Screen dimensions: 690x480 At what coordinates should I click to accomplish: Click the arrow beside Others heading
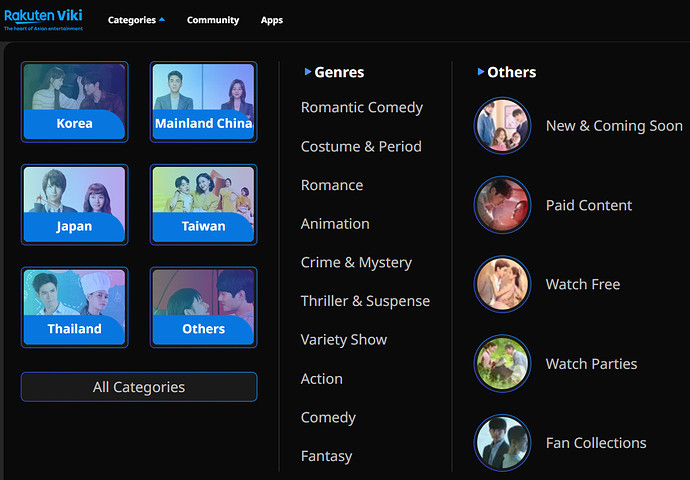[x=481, y=72]
